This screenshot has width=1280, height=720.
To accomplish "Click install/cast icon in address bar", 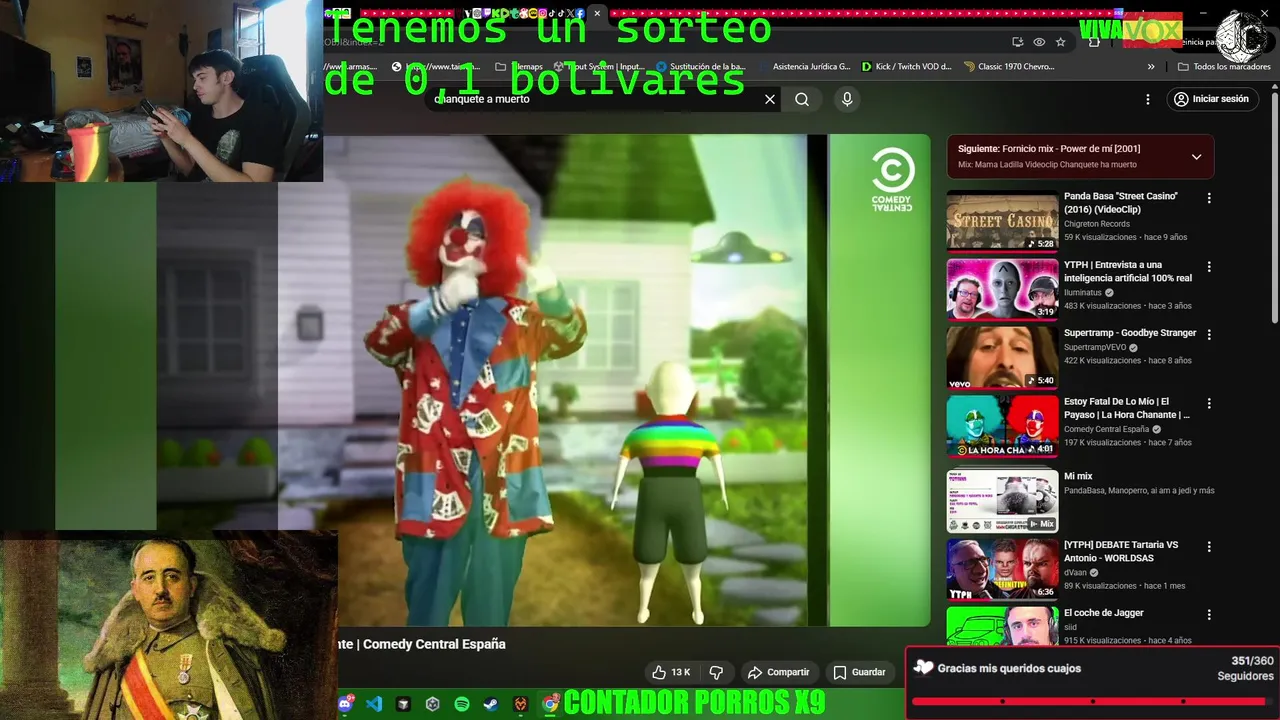I will click(x=1017, y=42).
